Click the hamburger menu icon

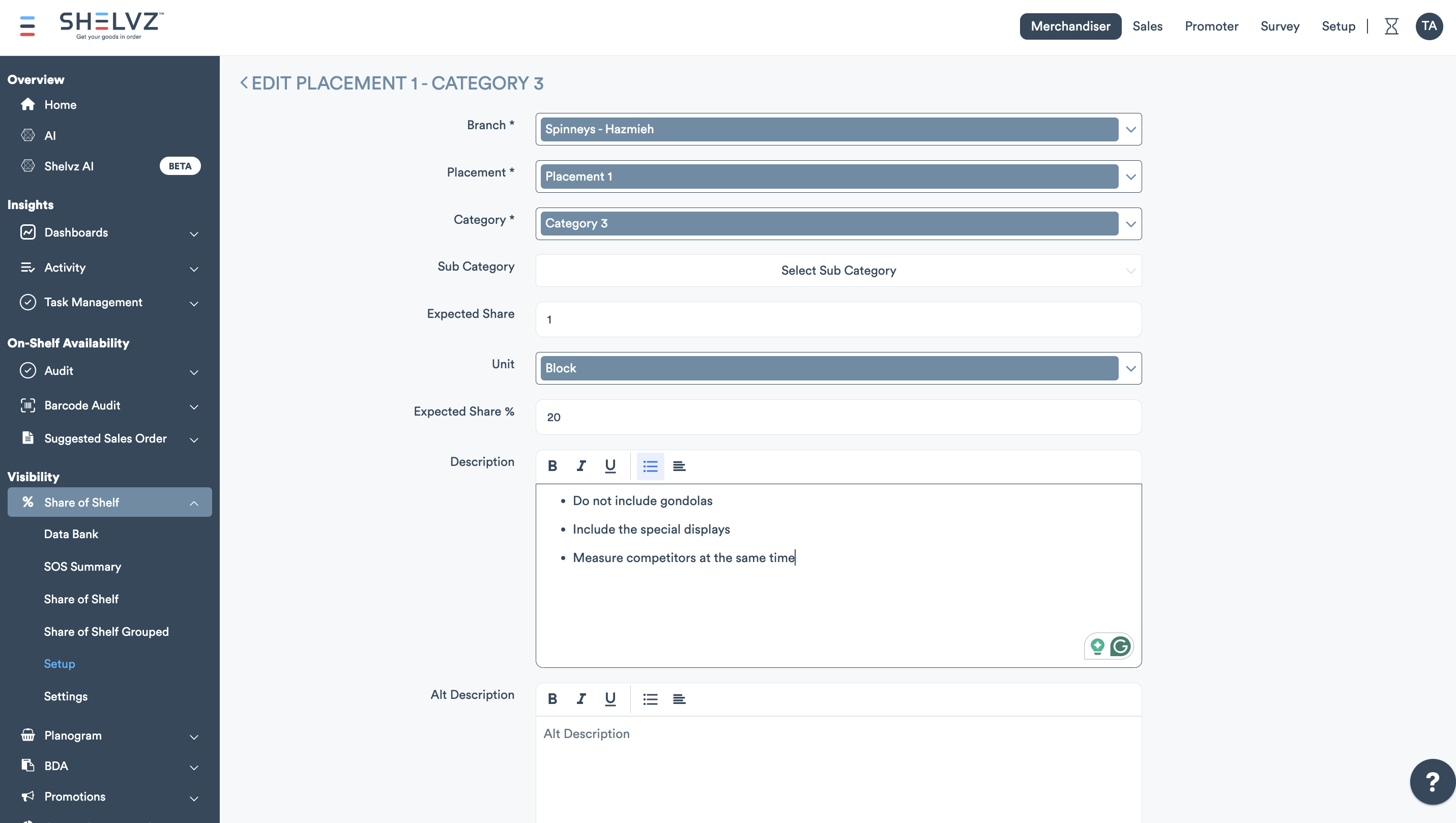tap(27, 26)
